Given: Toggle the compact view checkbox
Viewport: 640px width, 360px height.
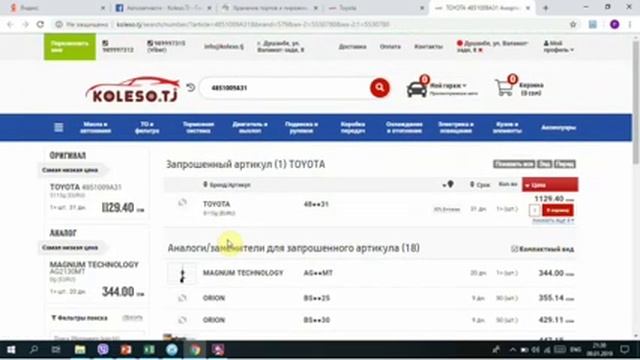Looking at the screenshot, I should click(514, 249).
